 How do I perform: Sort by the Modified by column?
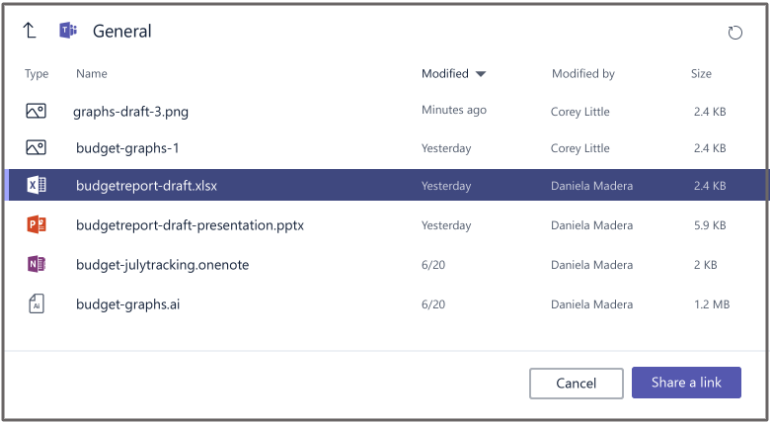(x=583, y=74)
